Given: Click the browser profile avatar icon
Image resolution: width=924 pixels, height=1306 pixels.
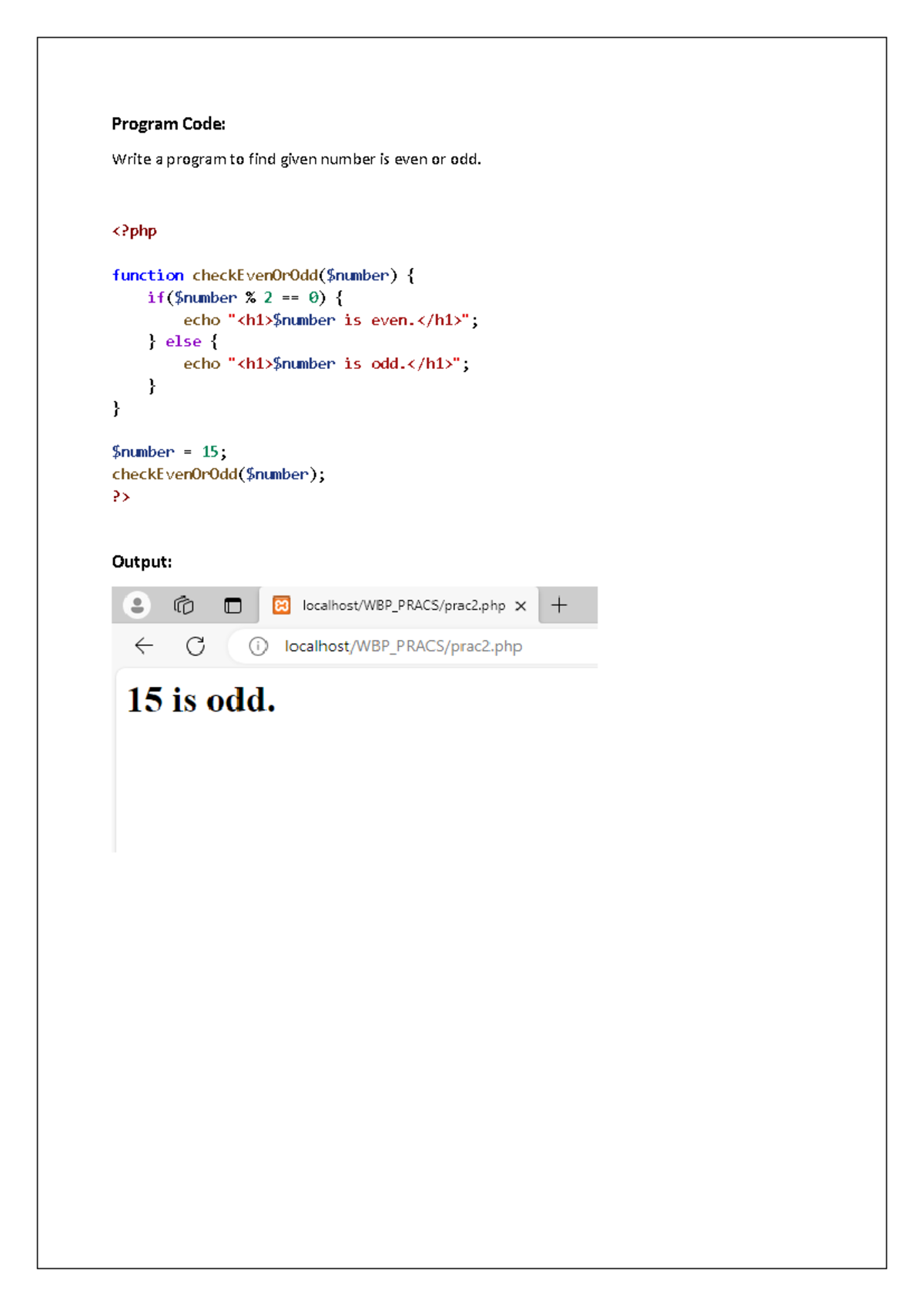Looking at the screenshot, I should point(137,605).
